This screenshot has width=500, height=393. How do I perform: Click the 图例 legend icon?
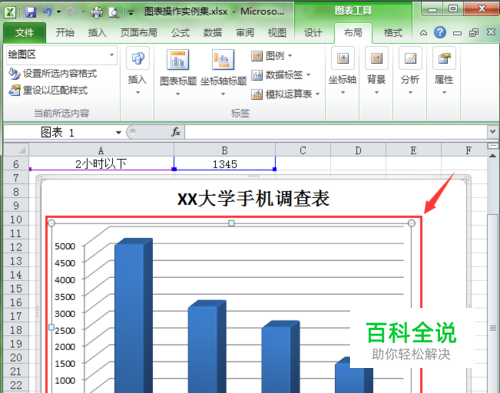pos(257,56)
